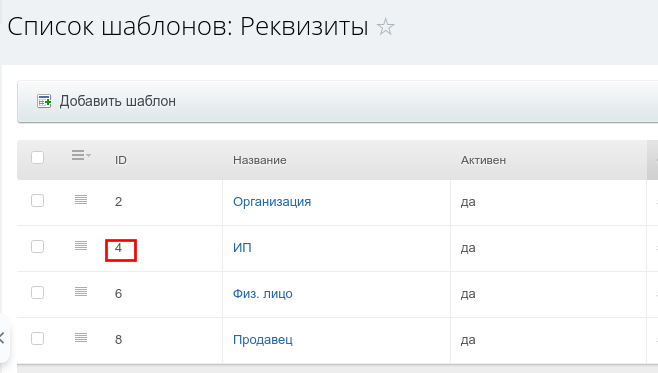Viewport: 658px width, 373px height.
Task: Open column settings menu in table header
Action: (x=81, y=155)
